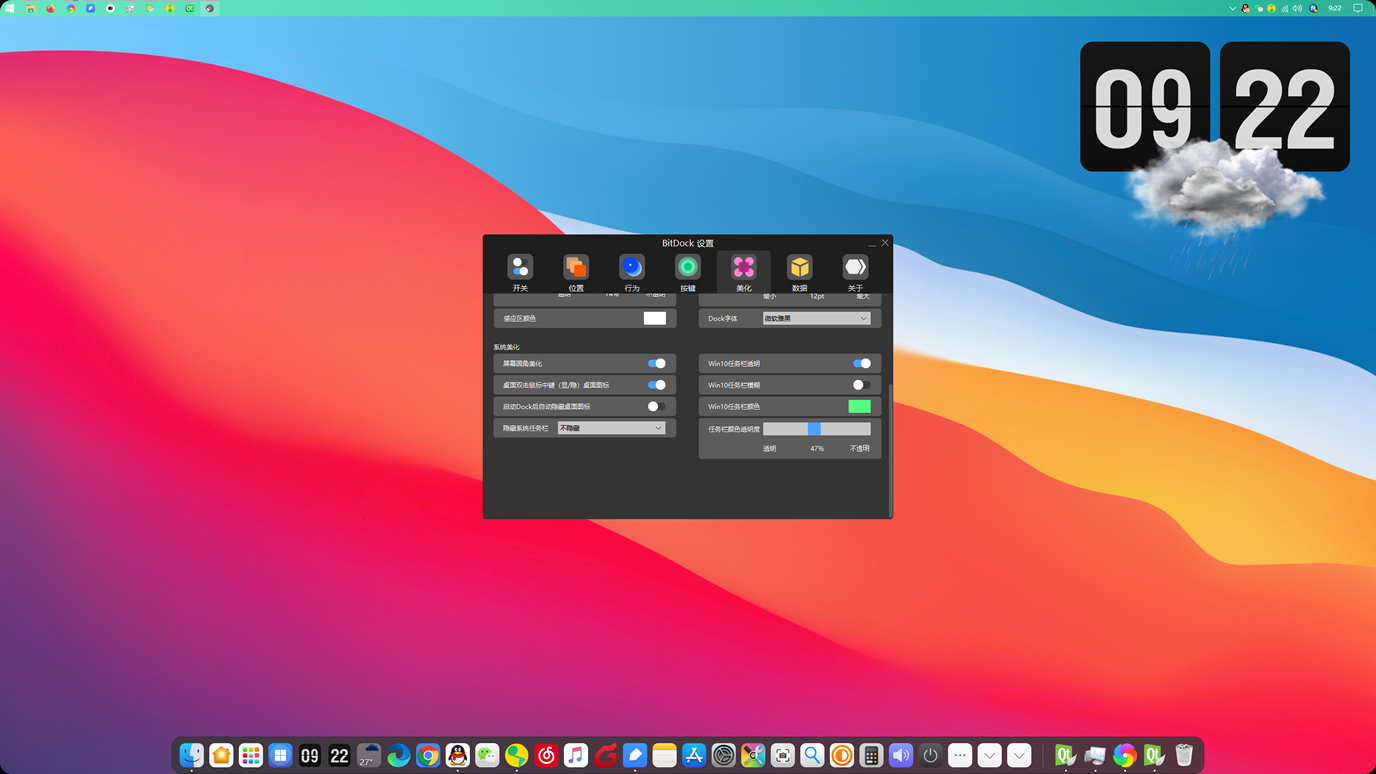
Task: Launch the Screenshot capture icon in dock
Action: [x=782, y=755]
